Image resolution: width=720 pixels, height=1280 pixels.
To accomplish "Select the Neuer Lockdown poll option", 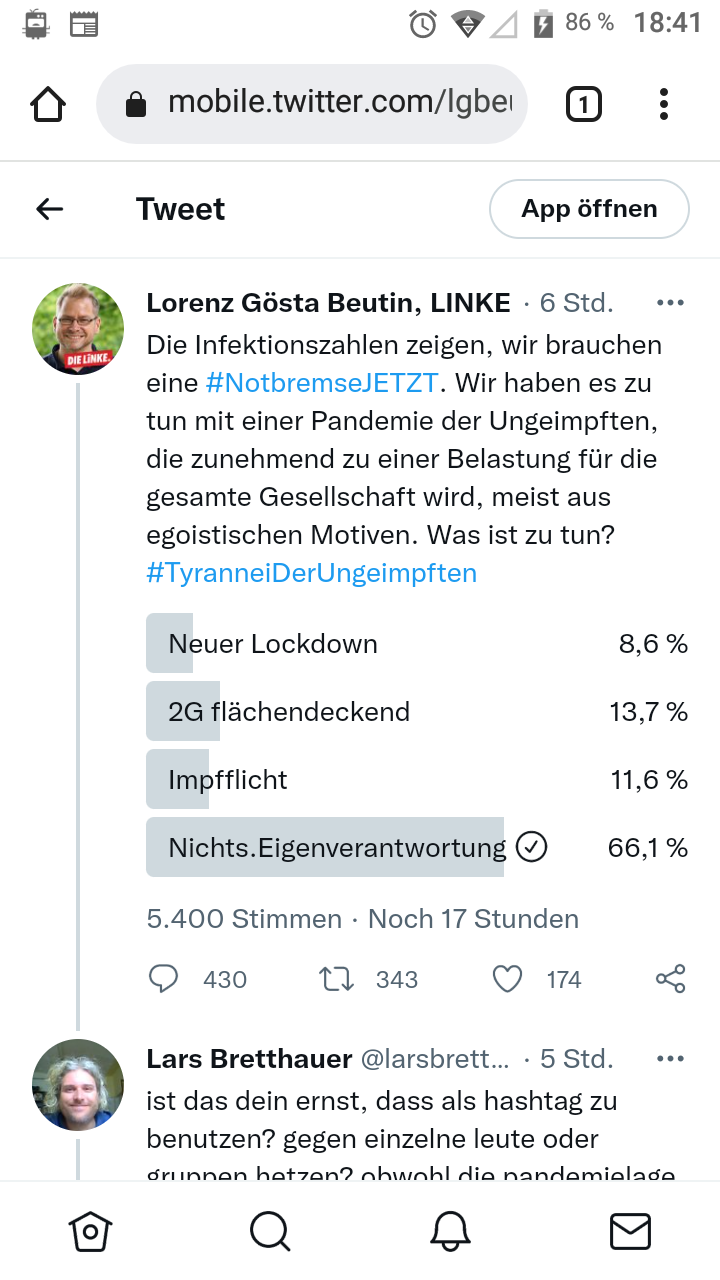I will point(416,644).
